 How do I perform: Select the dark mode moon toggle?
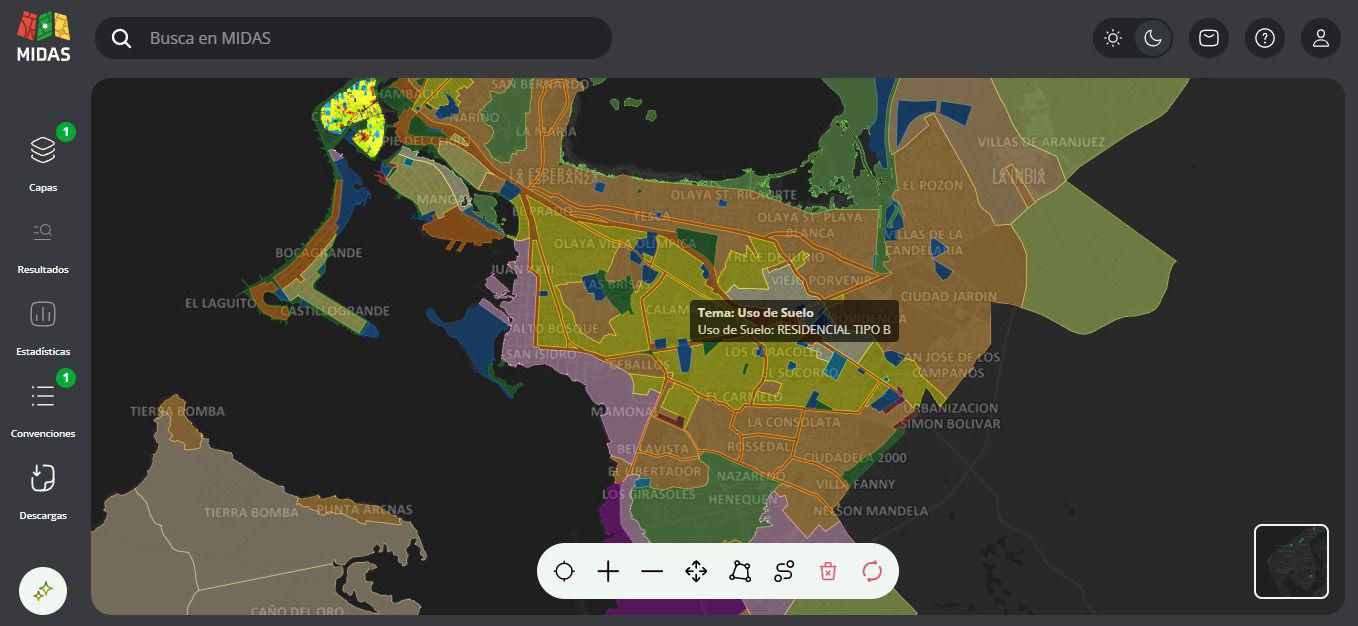1153,38
